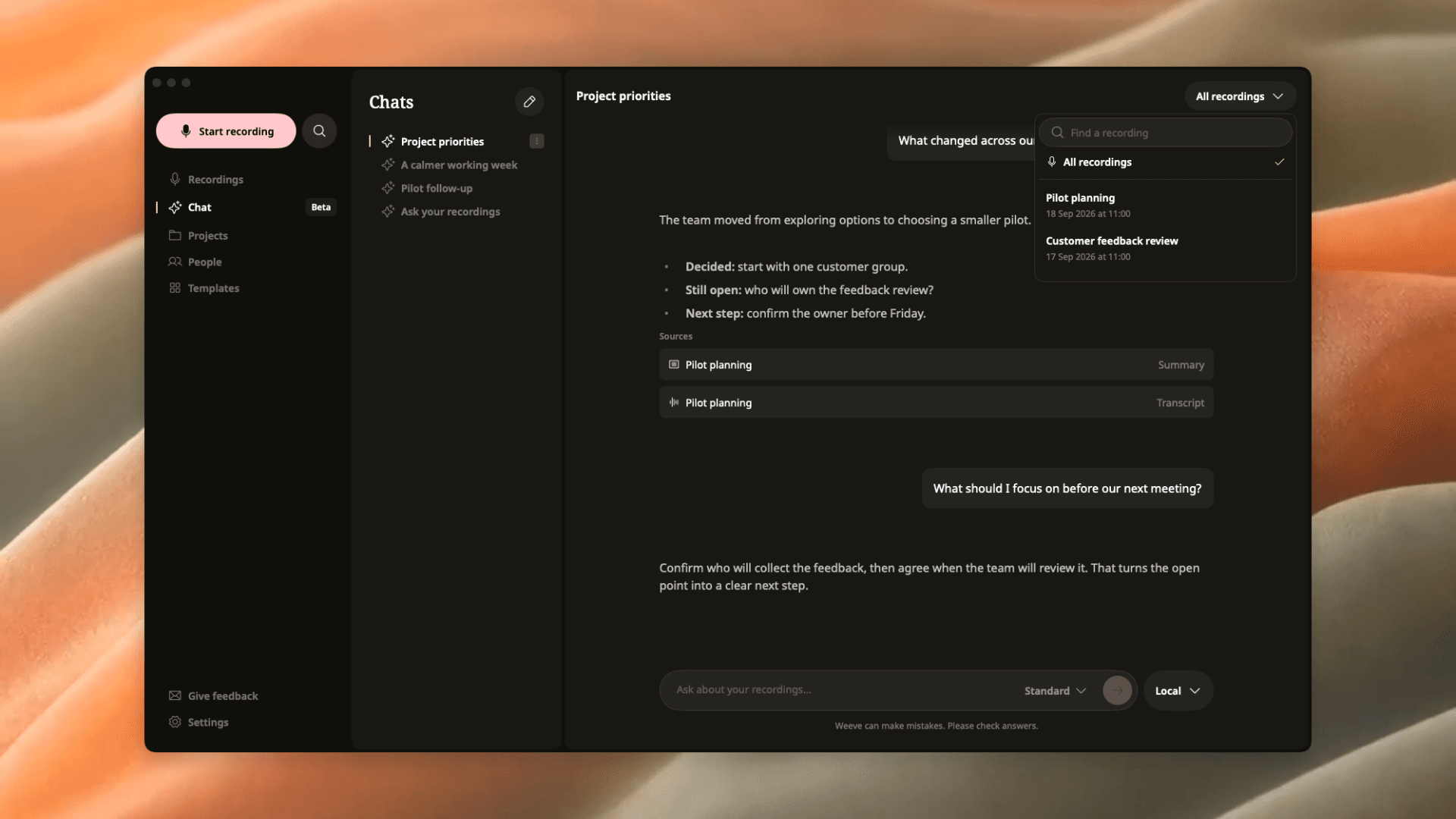The image size is (1456, 819).
Task: Open Pilot planning Summary source
Action: coord(937,365)
